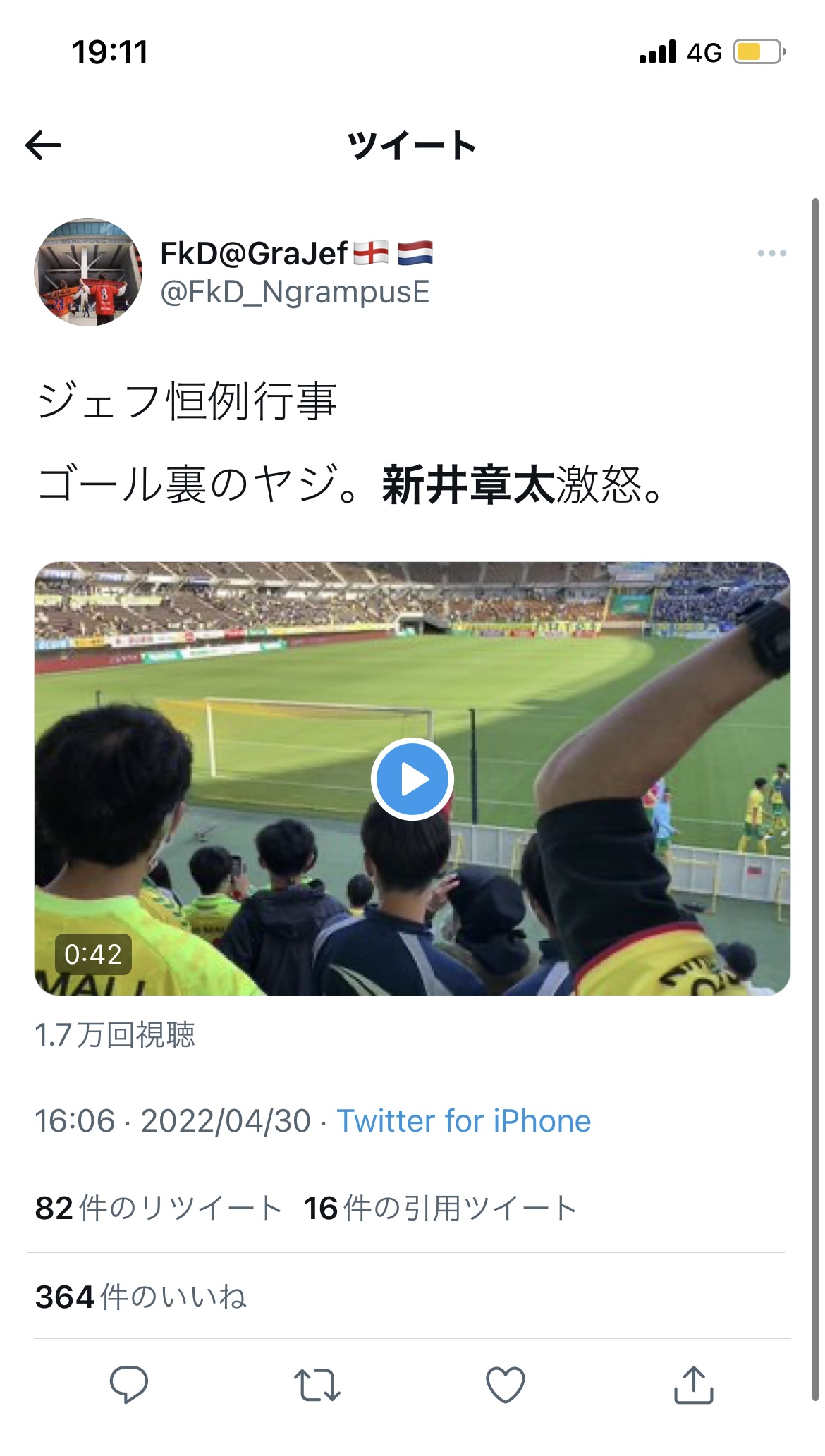Open FkD@GraJef profile avatar
The width and height of the screenshot is (825, 1456).
coord(88,272)
